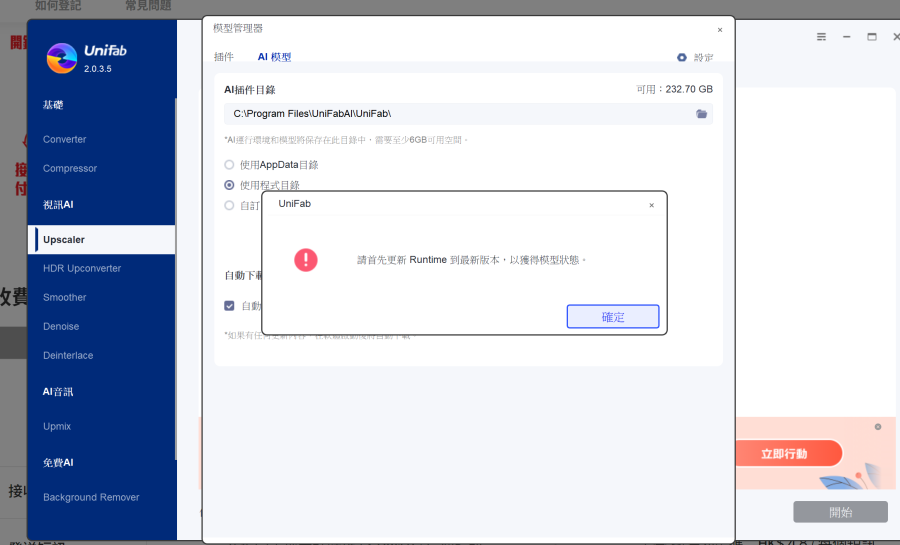Click the 視訊AI section header
Screen dimensions: 900x545
pyautogui.click(x=58, y=205)
